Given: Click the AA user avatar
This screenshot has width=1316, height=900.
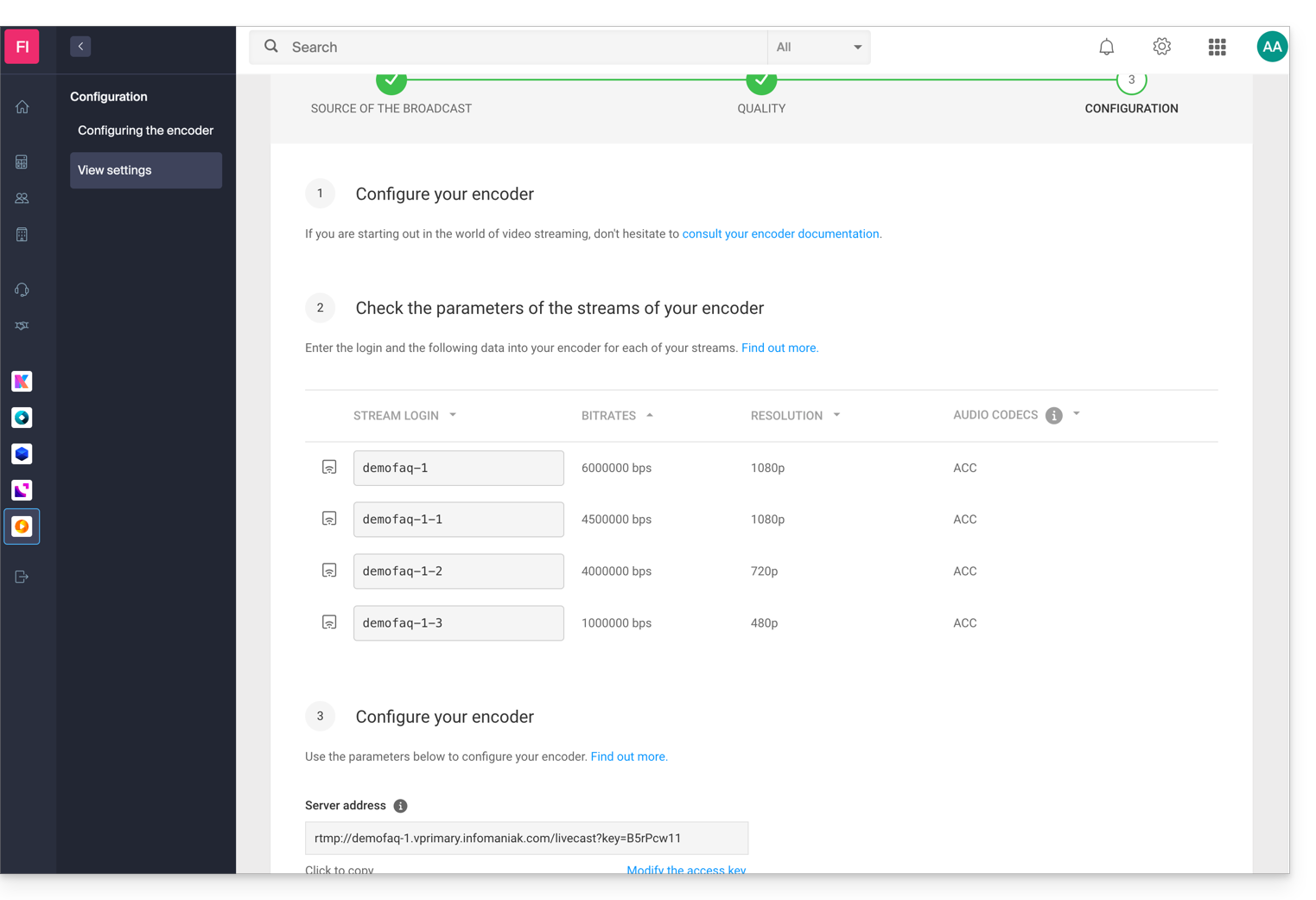Looking at the screenshot, I should (x=1271, y=47).
